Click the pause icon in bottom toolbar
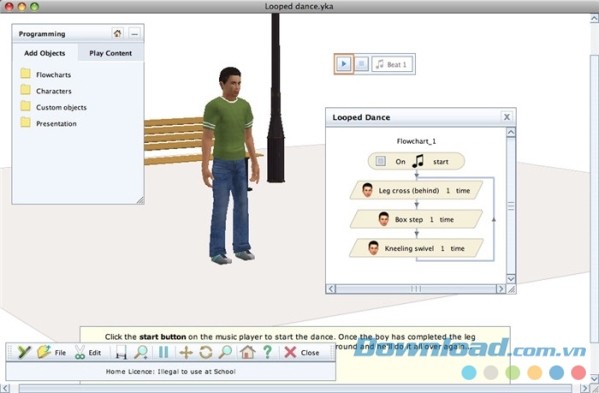The image size is (599, 393). pos(164,352)
